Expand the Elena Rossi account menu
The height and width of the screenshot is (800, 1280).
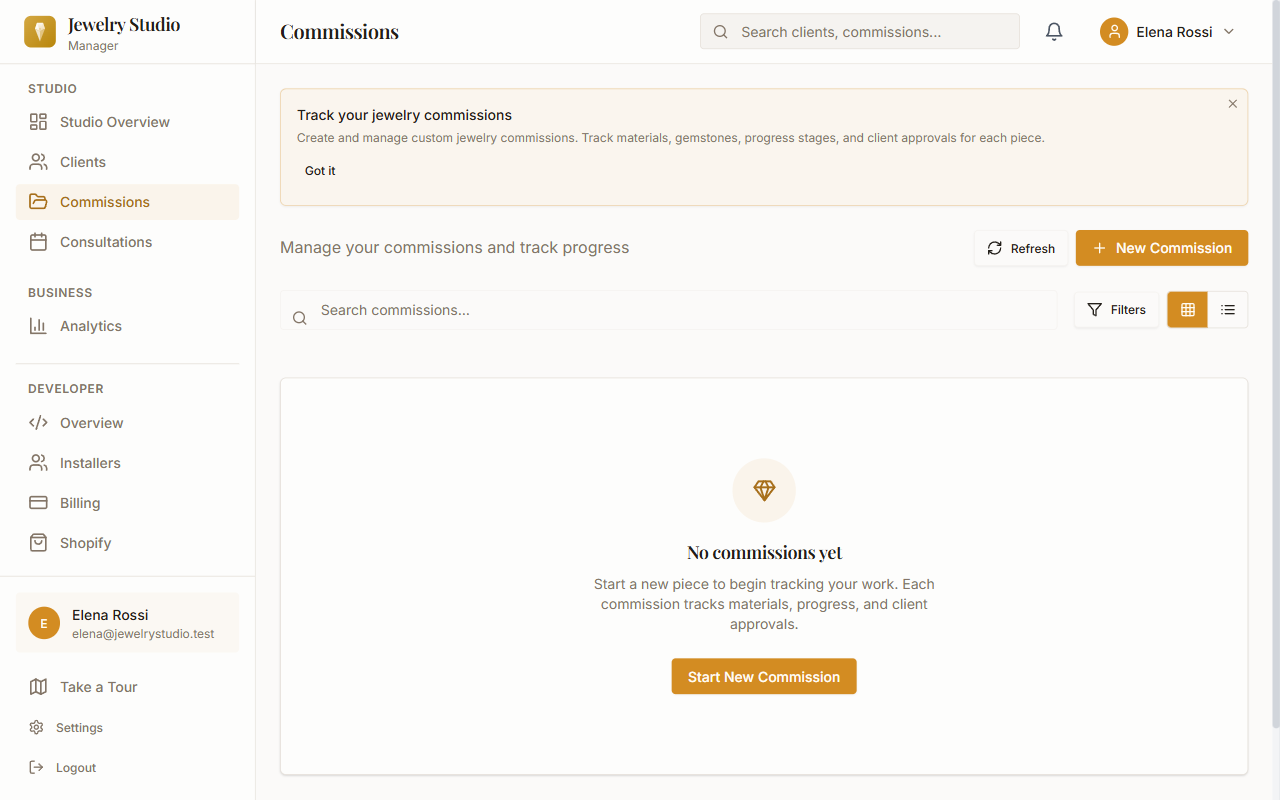pyautogui.click(x=1168, y=31)
